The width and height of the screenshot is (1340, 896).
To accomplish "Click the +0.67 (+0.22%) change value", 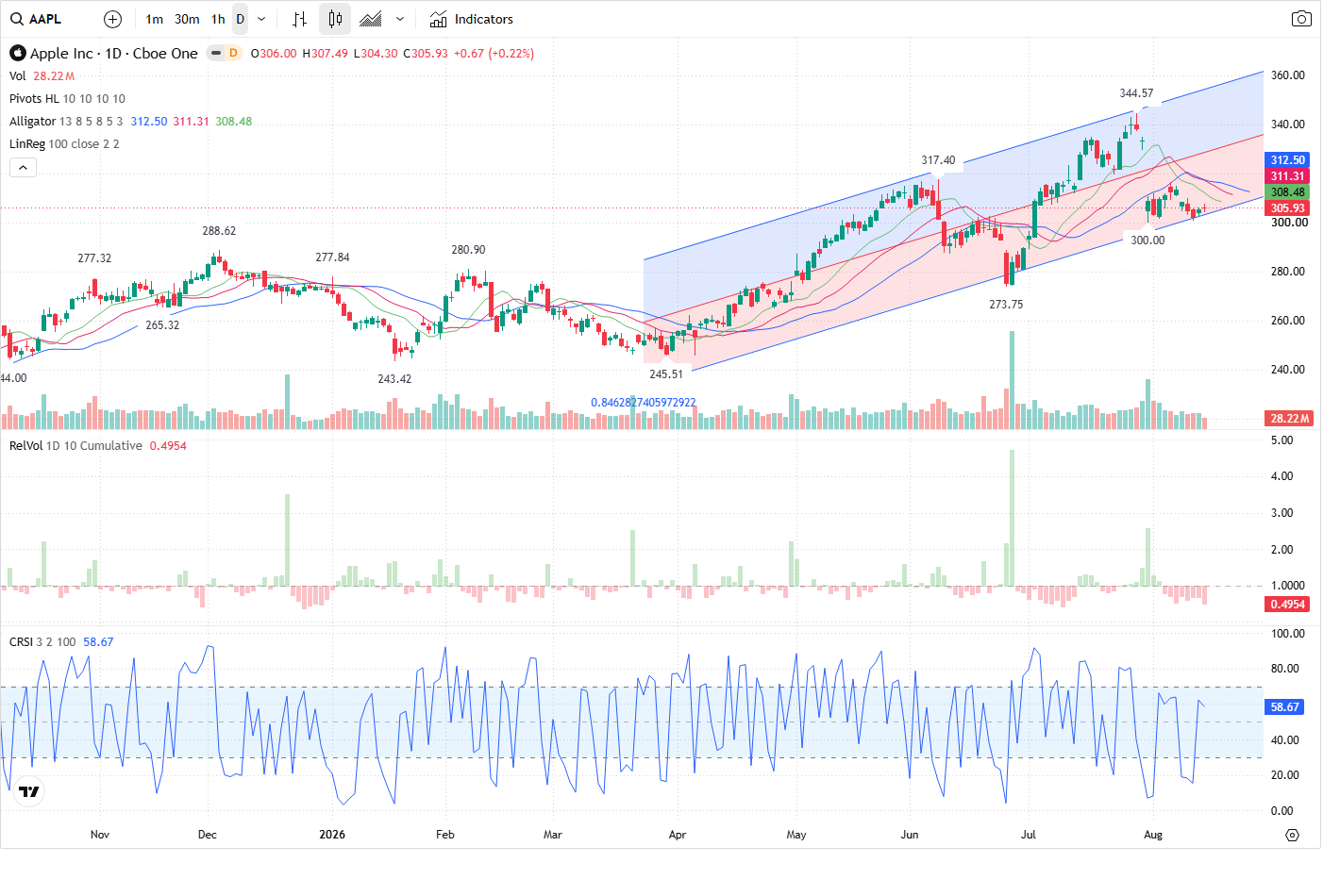I will pos(494,54).
